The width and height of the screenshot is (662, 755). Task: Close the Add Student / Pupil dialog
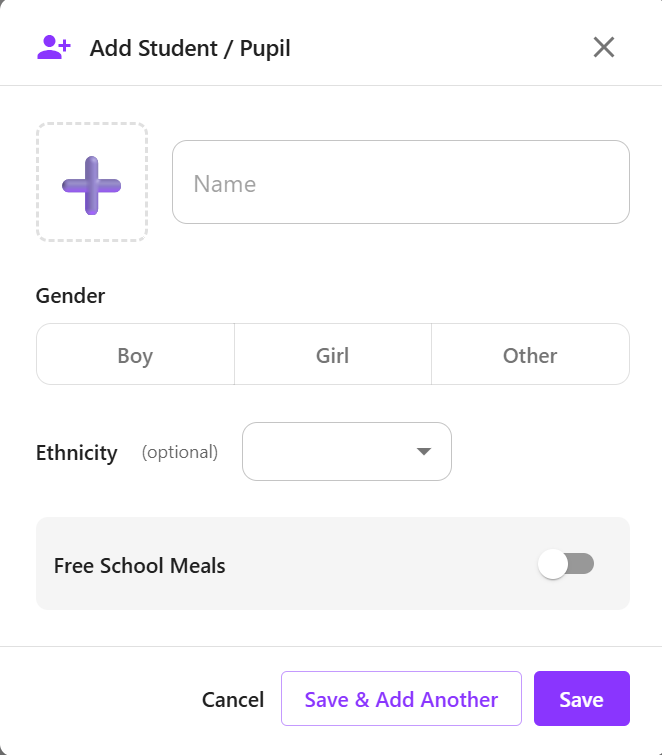tap(603, 47)
